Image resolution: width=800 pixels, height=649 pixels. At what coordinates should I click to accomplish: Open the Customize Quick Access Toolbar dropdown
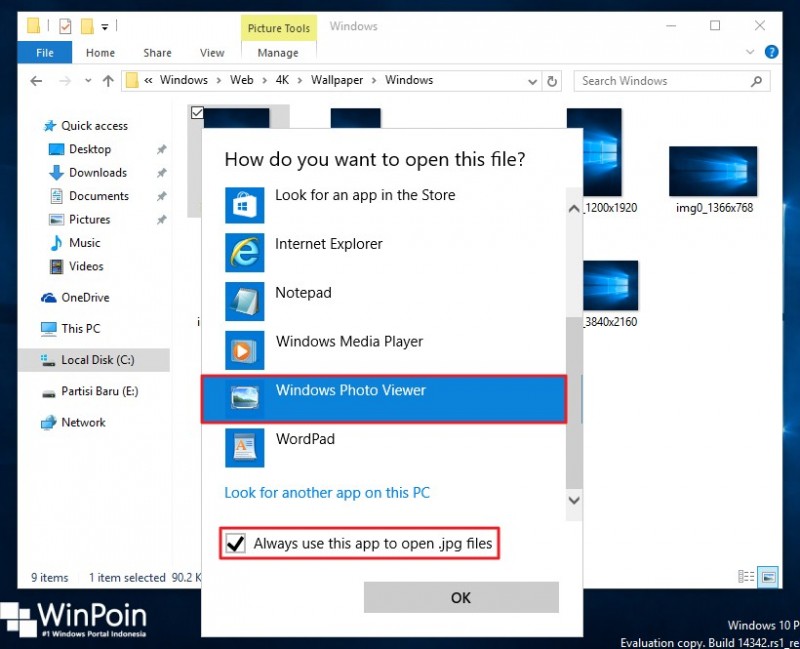tap(105, 27)
